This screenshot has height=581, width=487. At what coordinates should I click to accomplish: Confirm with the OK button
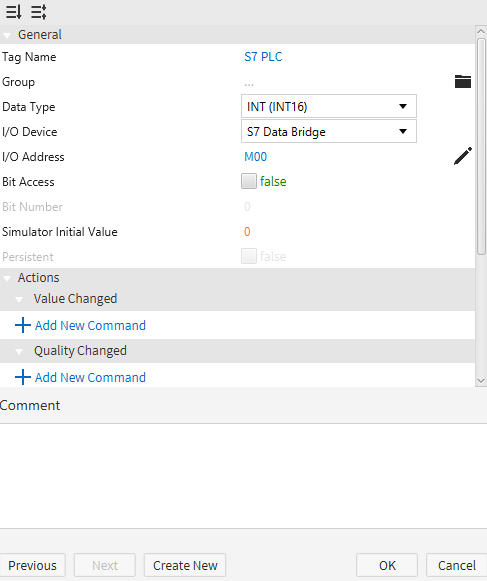[x=387, y=565]
